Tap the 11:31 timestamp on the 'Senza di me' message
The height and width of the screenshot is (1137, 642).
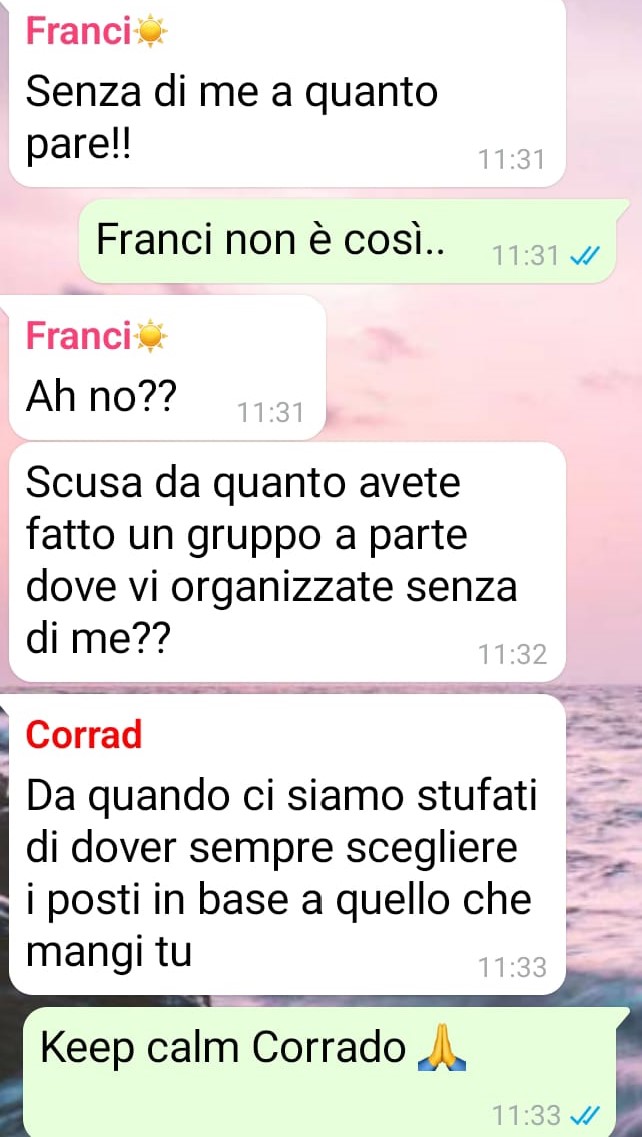pos(512,160)
